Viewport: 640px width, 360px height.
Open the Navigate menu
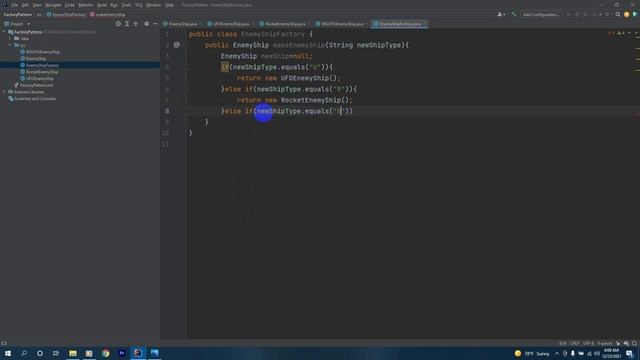53,5
